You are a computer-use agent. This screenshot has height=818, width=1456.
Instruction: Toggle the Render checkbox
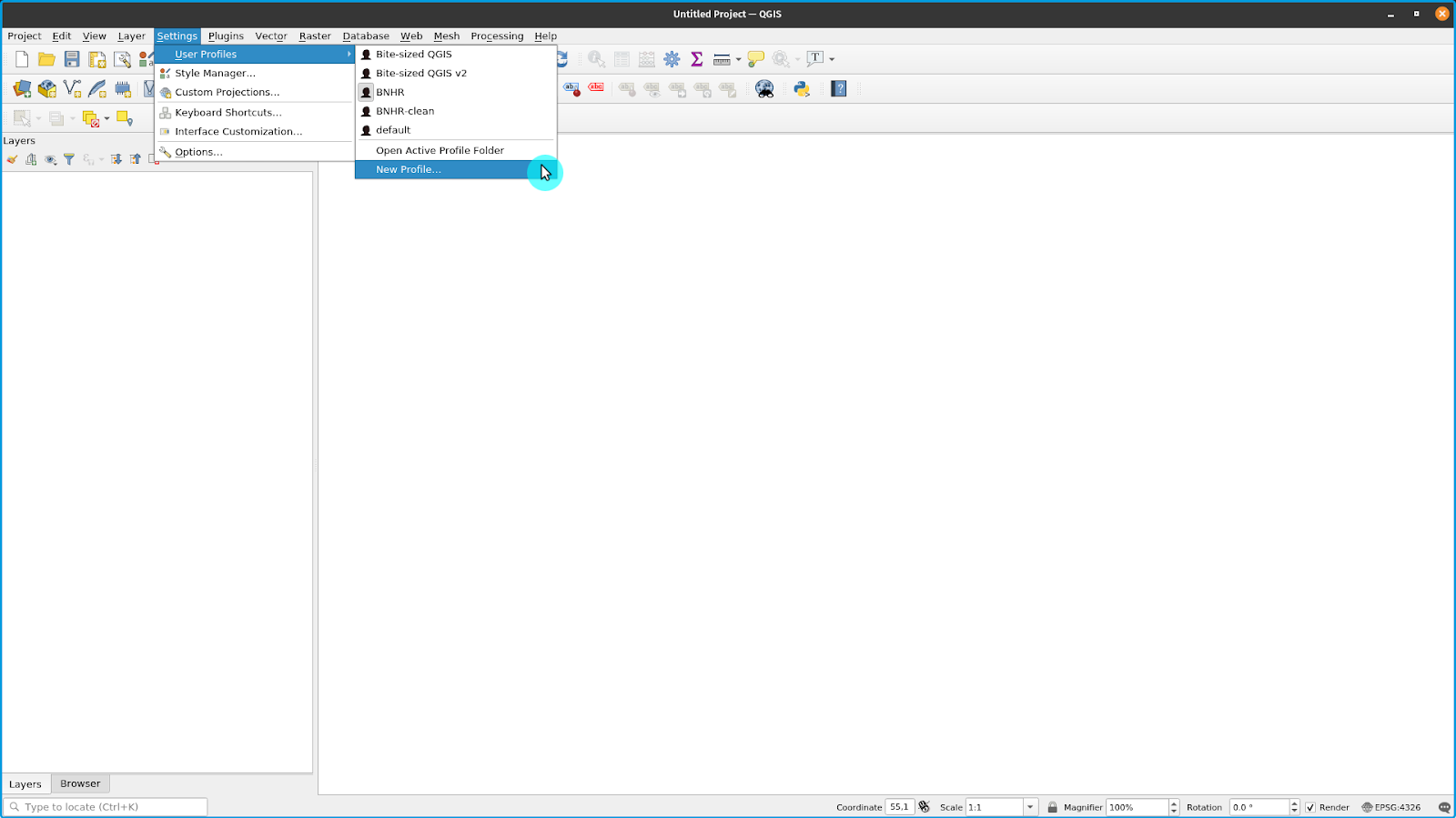click(1310, 807)
